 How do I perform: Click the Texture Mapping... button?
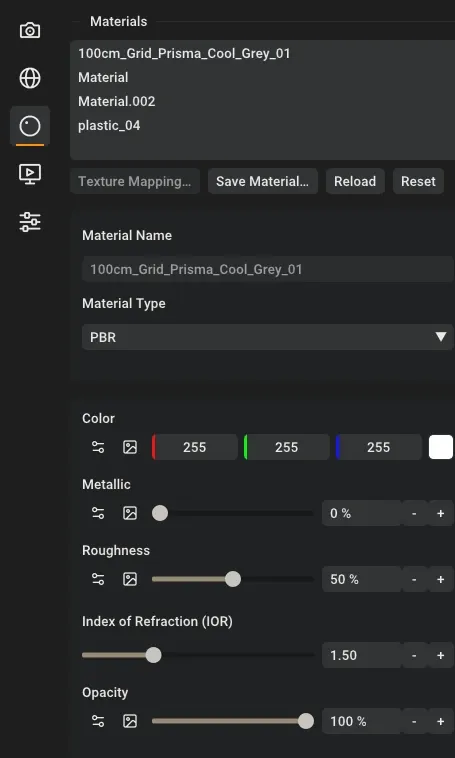pyautogui.click(x=135, y=181)
